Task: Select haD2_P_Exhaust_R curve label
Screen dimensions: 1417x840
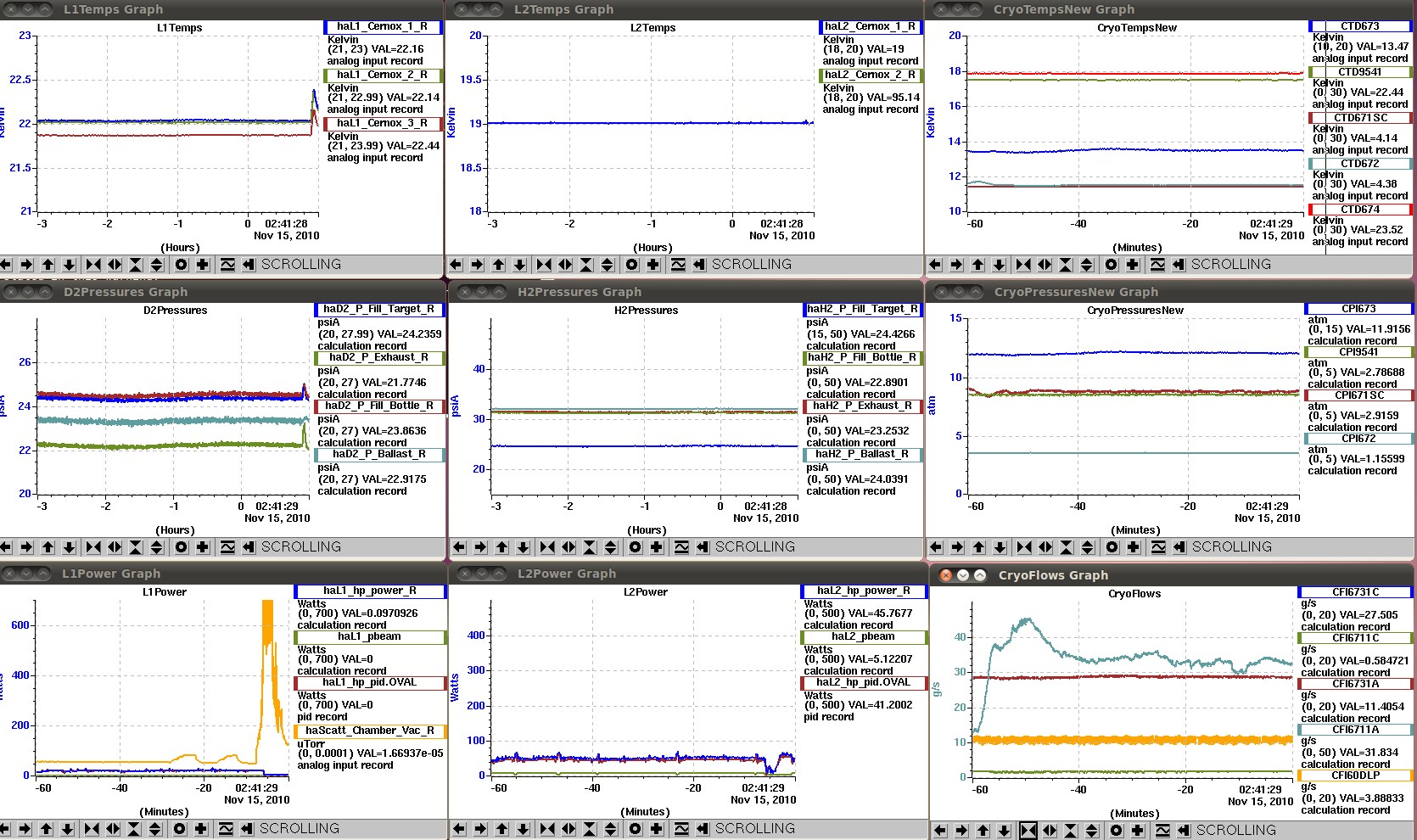Action: [x=379, y=357]
